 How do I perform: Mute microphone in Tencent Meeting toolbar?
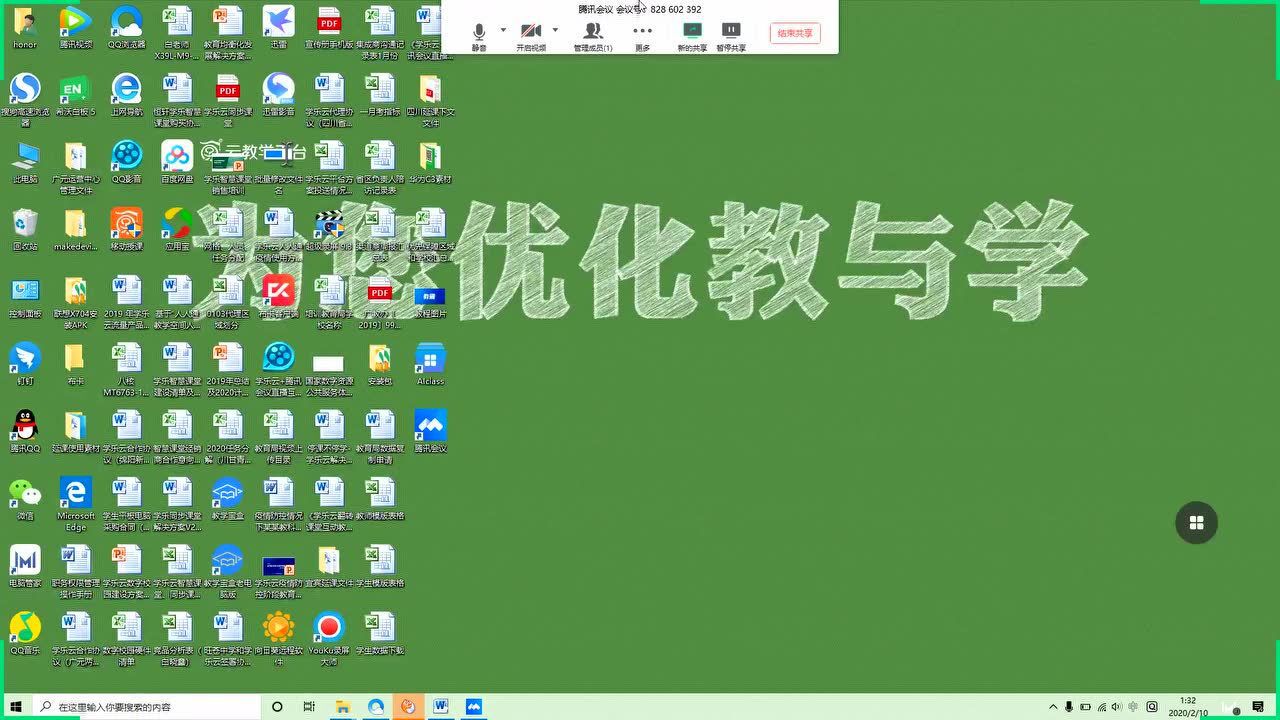[479, 36]
